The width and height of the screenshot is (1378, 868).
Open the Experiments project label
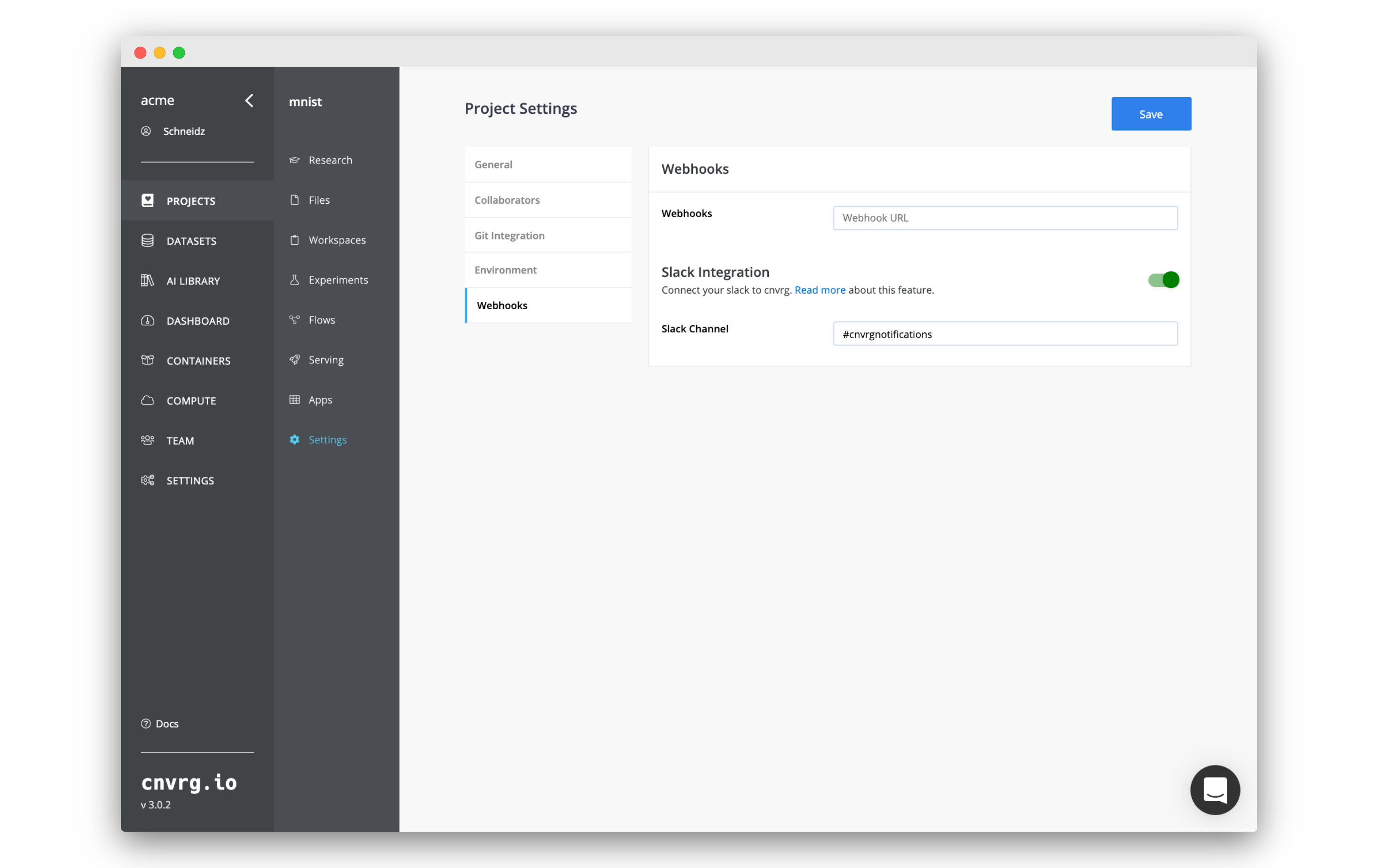pos(338,280)
